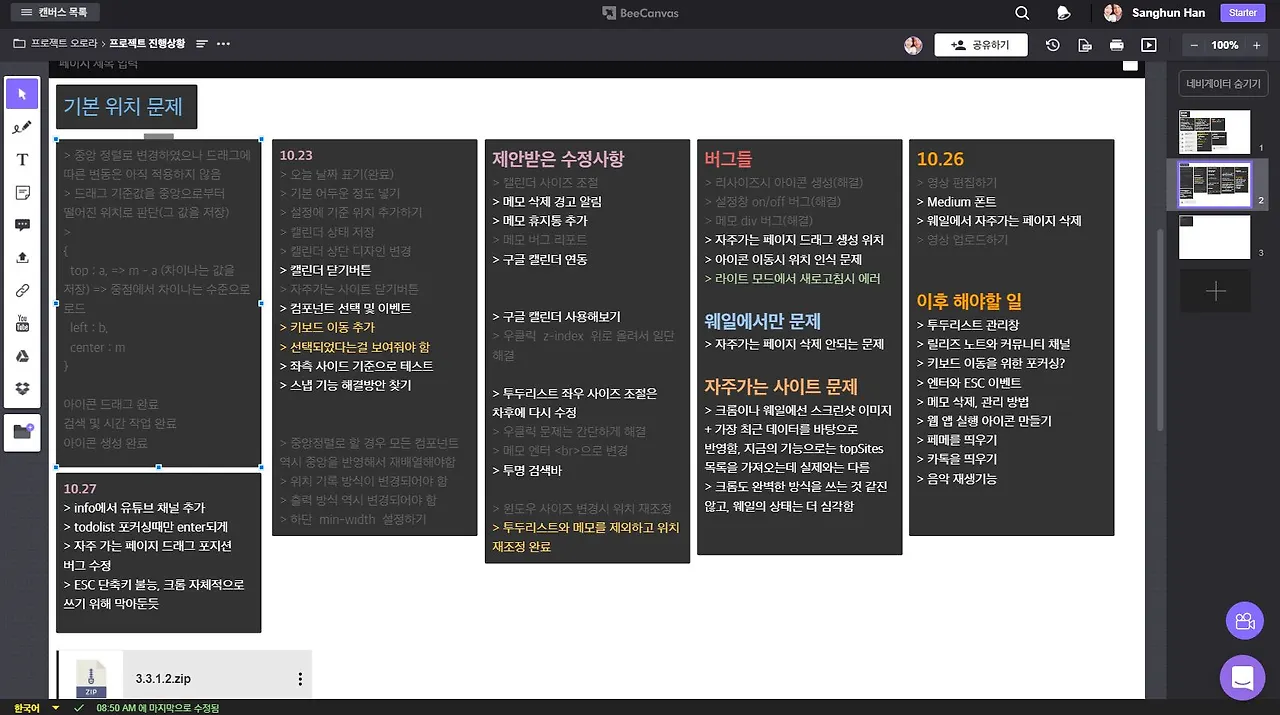Export canvas as PDF
This screenshot has width=1280, height=715.
pyautogui.click(x=1085, y=45)
